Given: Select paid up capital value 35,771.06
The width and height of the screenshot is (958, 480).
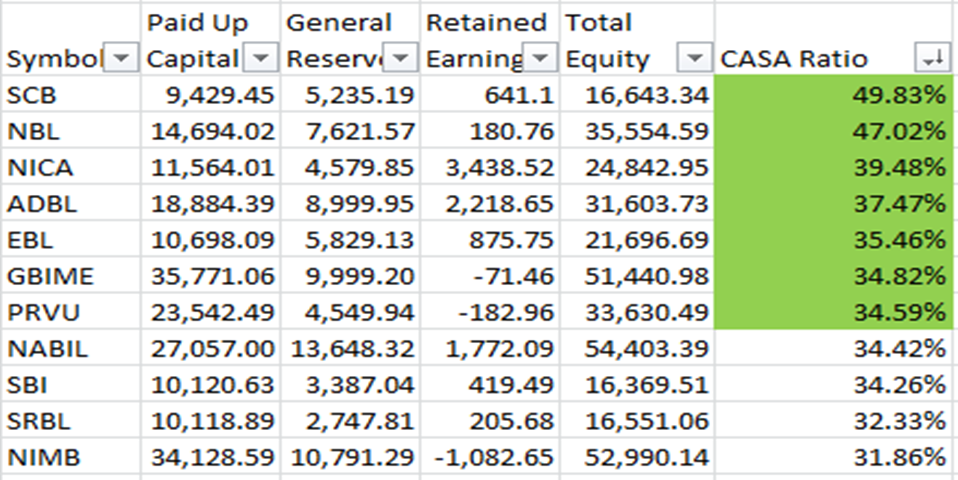Looking at the screenshot, I should (211, 276).
